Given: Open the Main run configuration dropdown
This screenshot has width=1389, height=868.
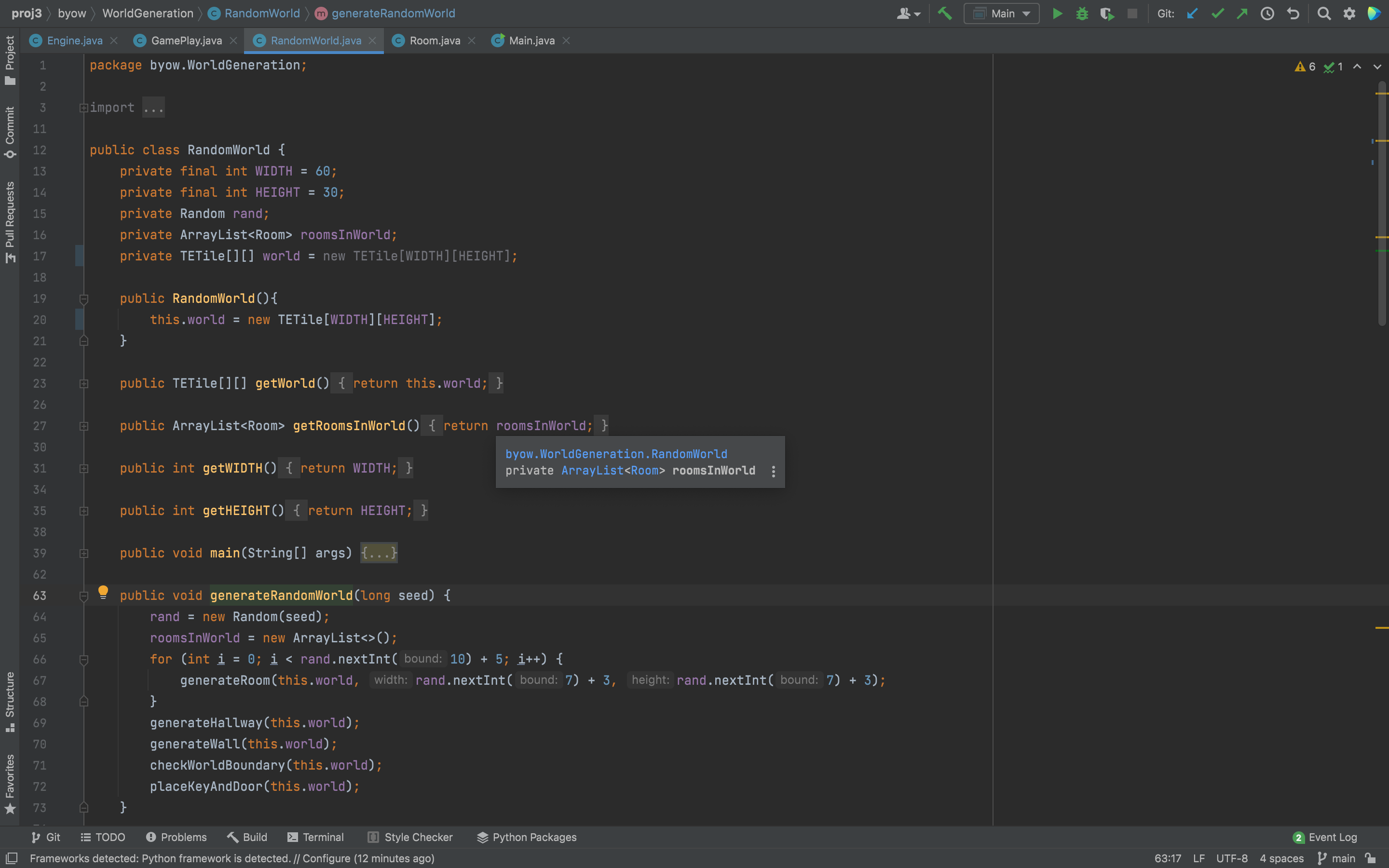Looking at the screenshot, I should click(1002, 13).
